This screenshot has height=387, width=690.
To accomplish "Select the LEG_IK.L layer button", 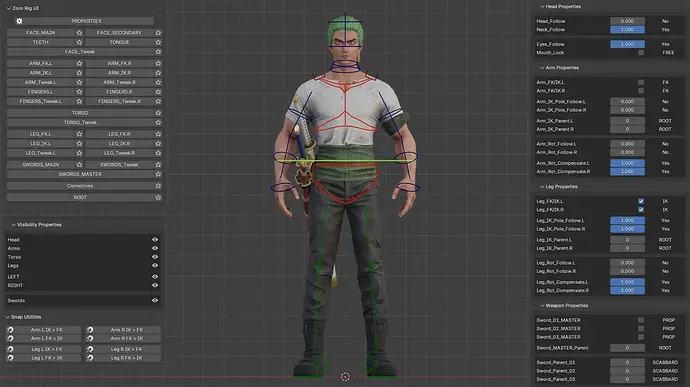I will click(x=40, y=144).
